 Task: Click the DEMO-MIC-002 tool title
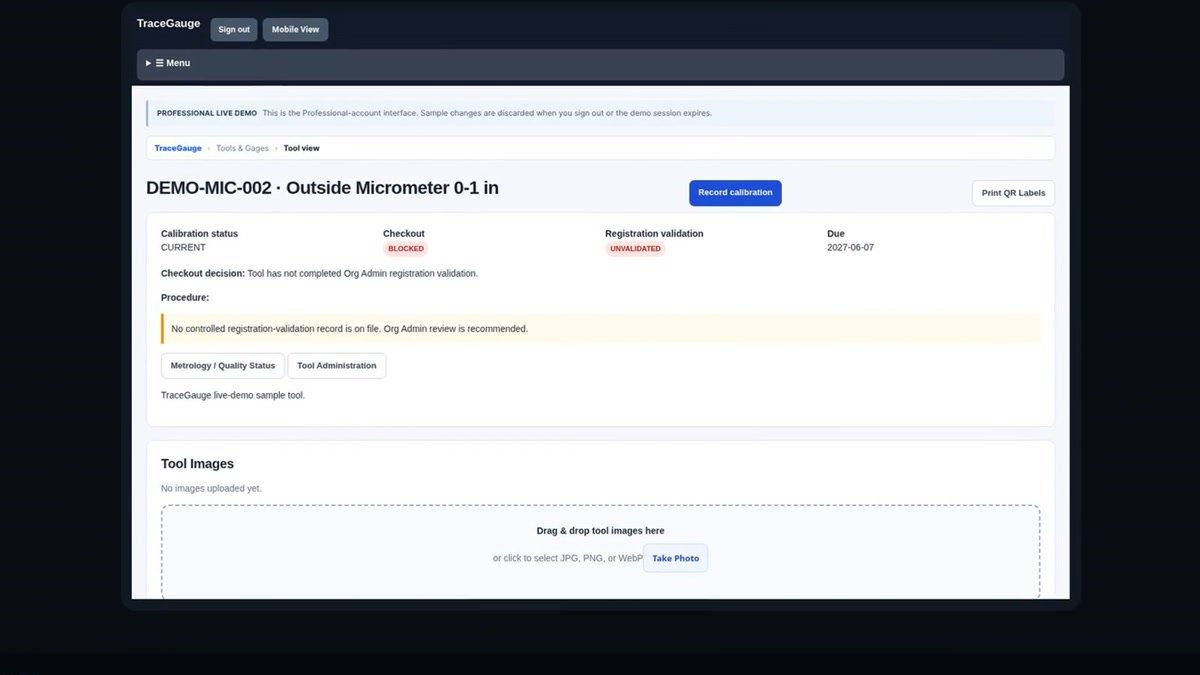tap(322, 187)
